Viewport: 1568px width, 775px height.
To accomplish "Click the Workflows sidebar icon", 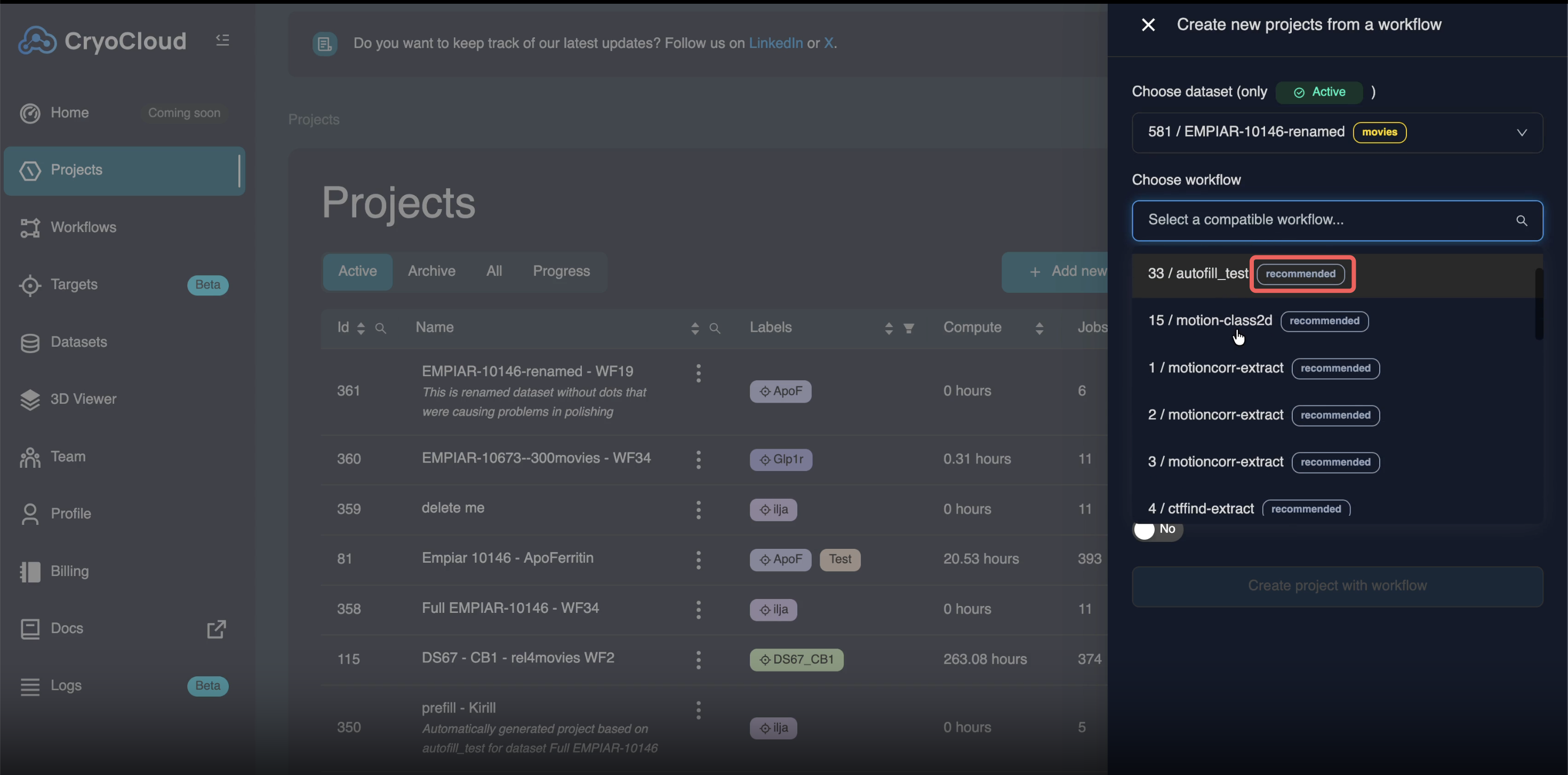I will click(x=29, y=228).
